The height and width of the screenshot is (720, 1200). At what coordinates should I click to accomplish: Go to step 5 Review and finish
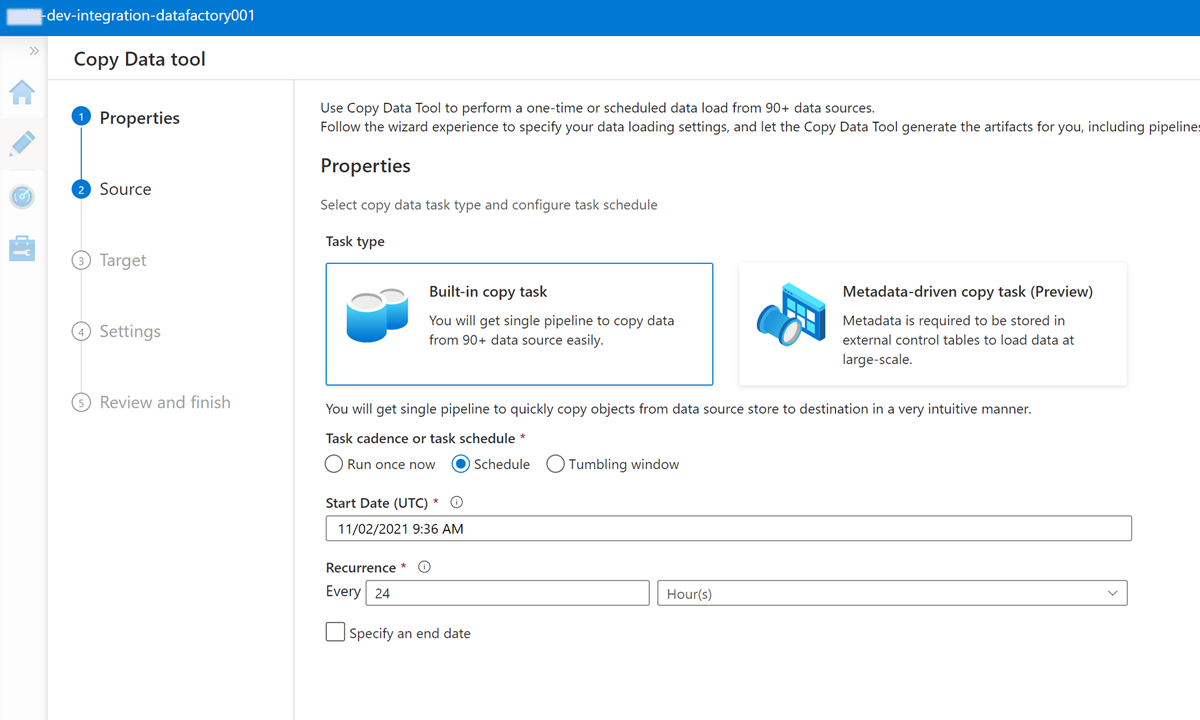151,402
